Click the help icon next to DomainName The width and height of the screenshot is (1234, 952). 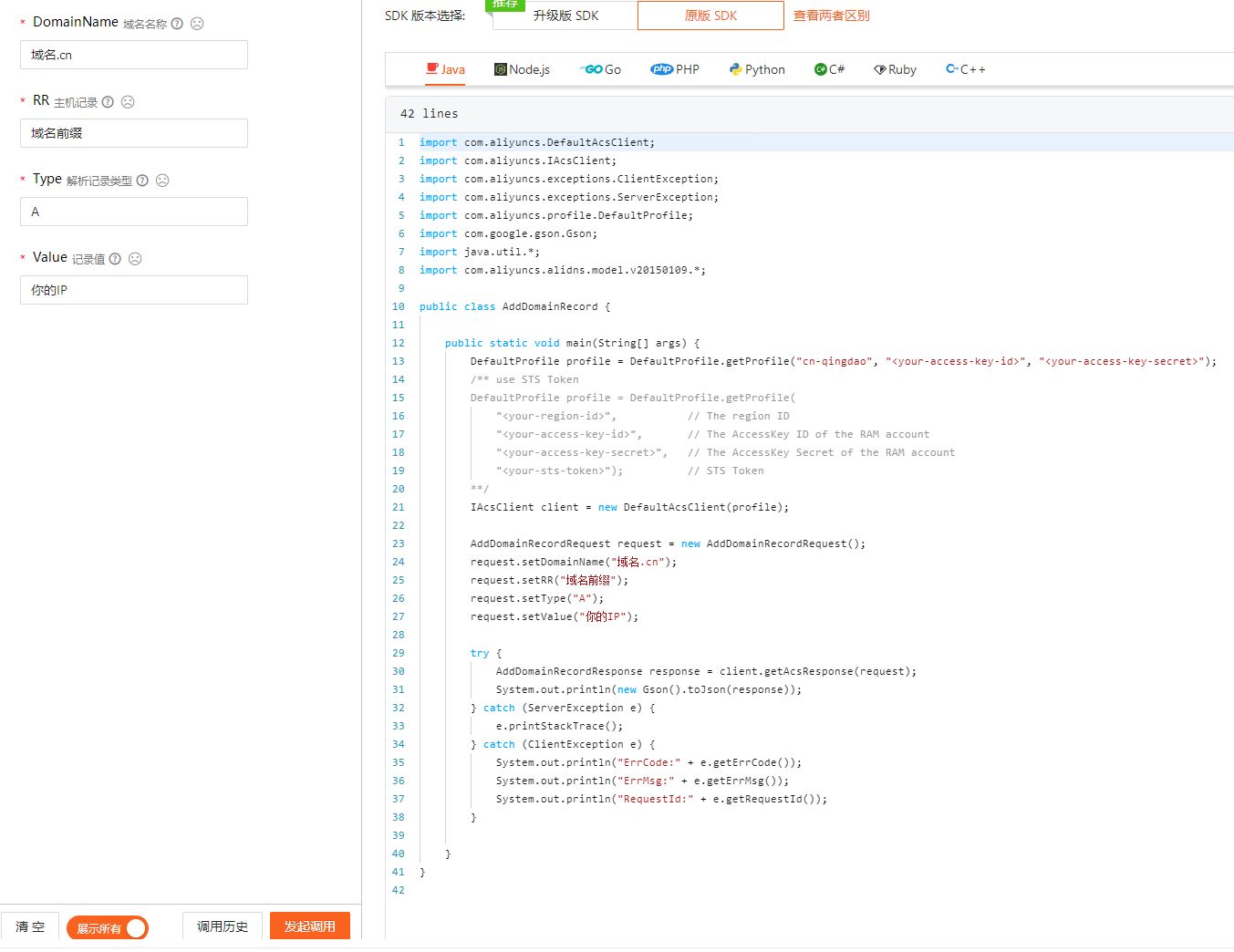[x=177, y=24]
